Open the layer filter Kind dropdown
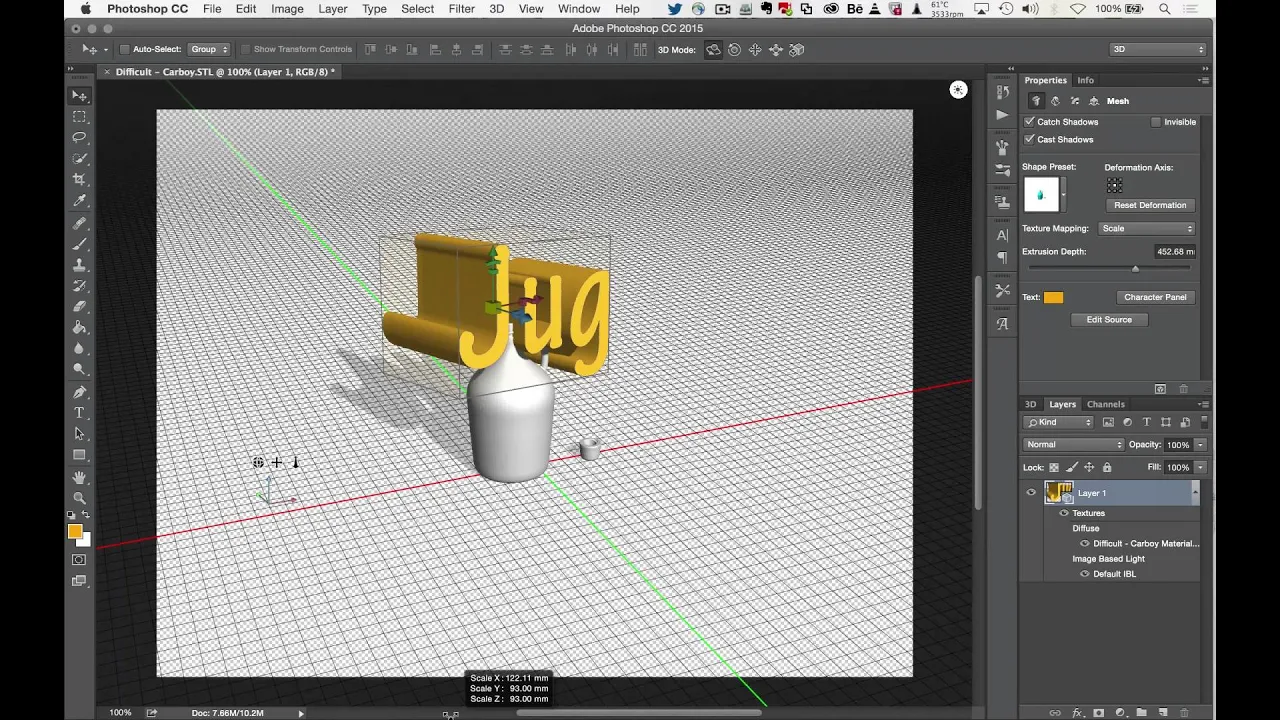The height and width of the screenshot is (720, 1280). click(1059, 423)
